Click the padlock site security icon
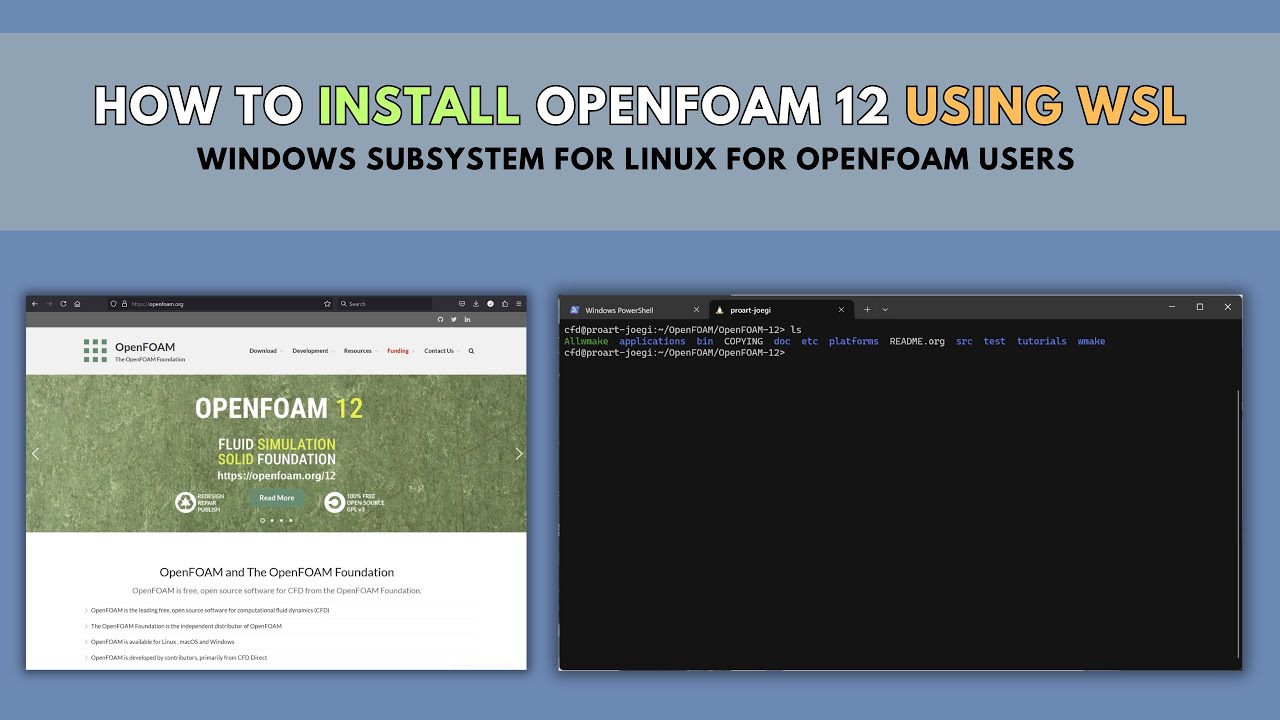The image size is (1280, 720). click(x=124, y=303)
